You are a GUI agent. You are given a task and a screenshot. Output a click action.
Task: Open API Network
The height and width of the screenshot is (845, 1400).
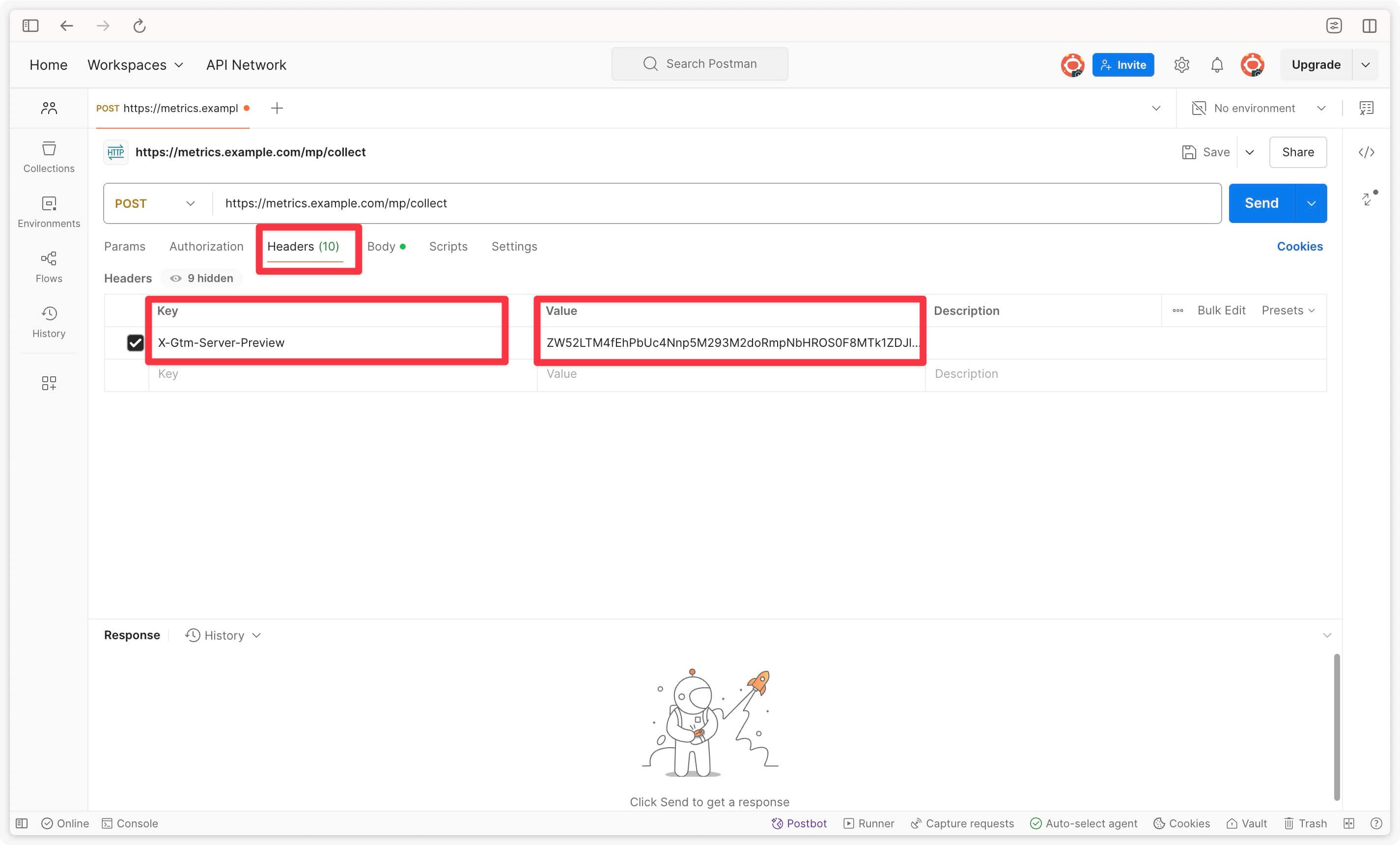tap(246, 65)
